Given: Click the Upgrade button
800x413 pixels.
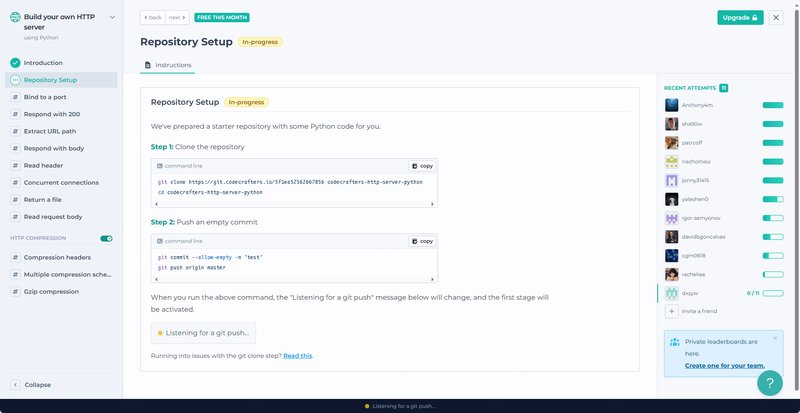Looking at the screenshot, I should [739, 17].
